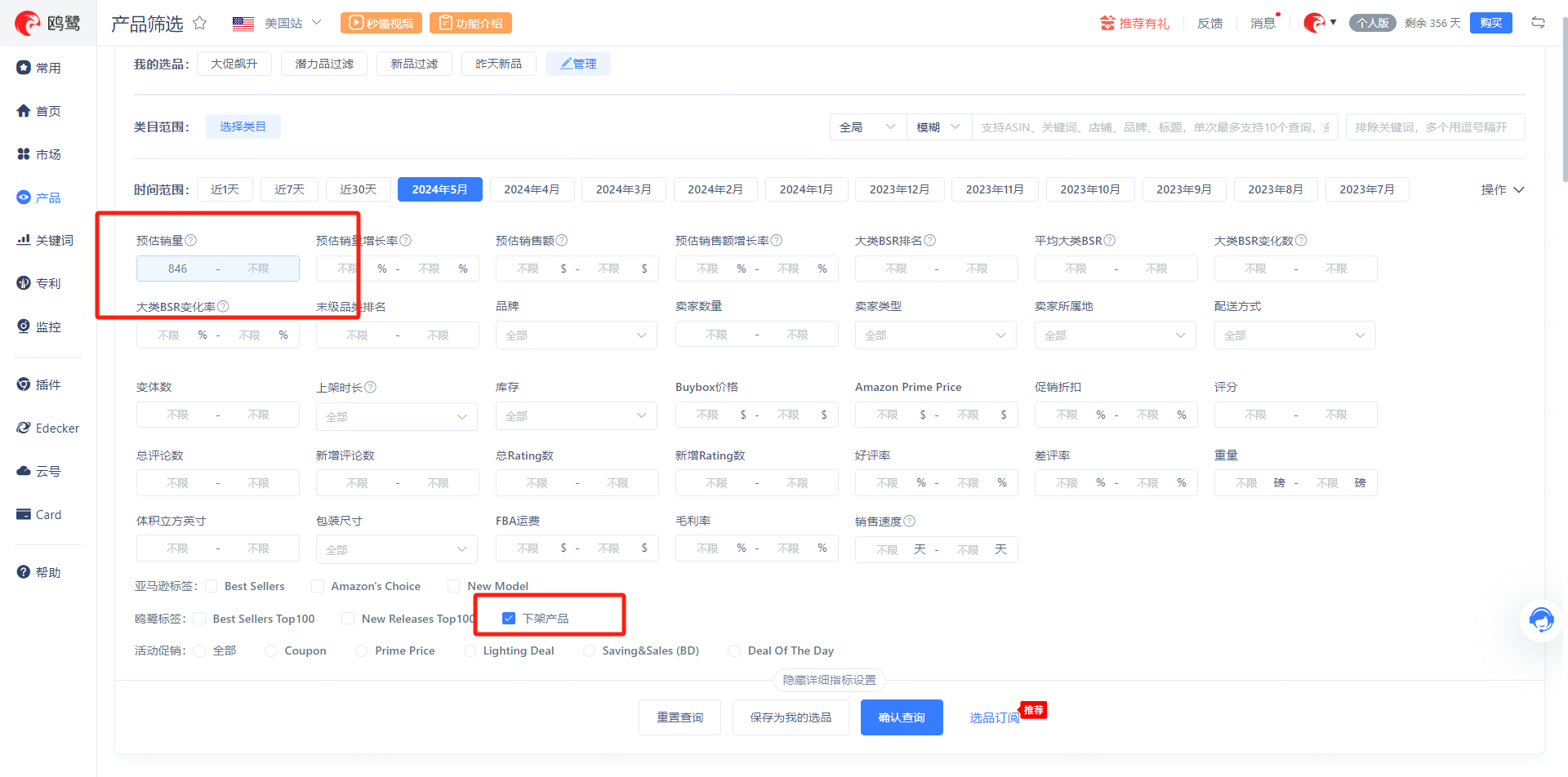Click the US flag site icon
Image resolution: width=1568 pixels, height=777 pixels.
pyautogui.click(x=243, y=24)
